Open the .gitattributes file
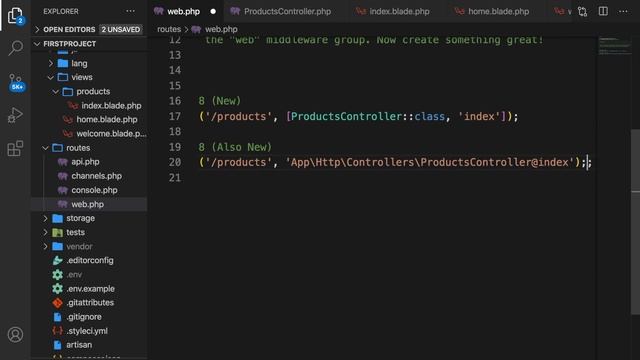The width and height of the screenshot is (640, 360). click(x=90, y=302)
